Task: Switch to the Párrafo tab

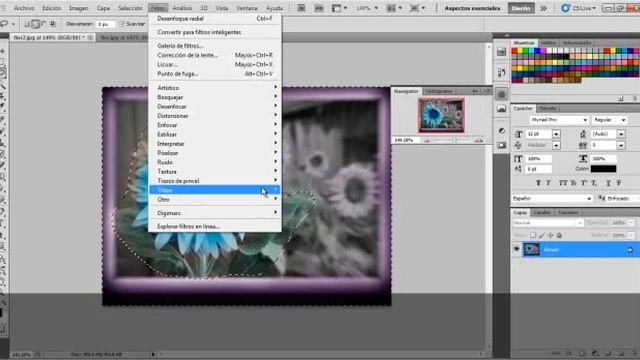Action: 547,108
